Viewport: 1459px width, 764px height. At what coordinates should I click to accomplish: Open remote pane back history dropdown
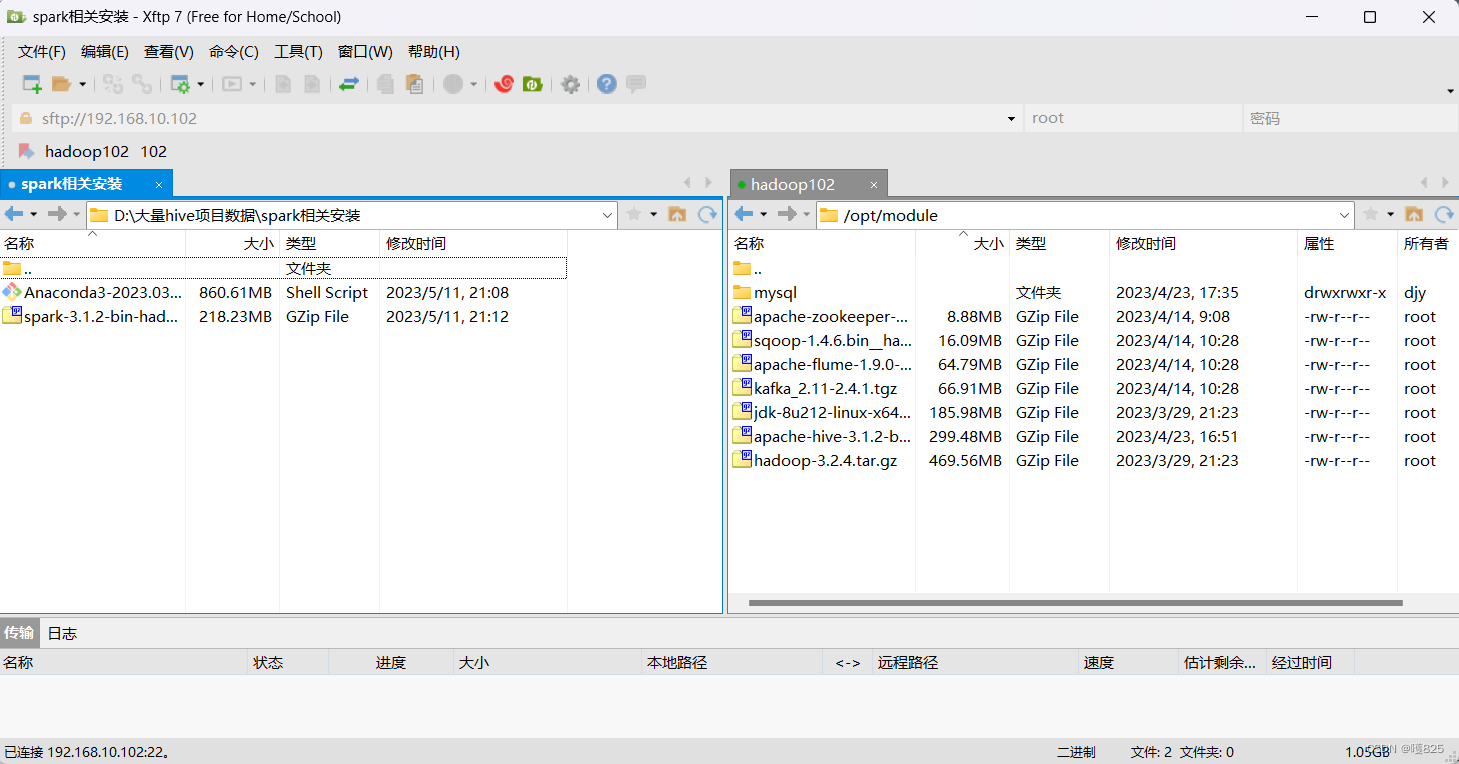point(763,214)
